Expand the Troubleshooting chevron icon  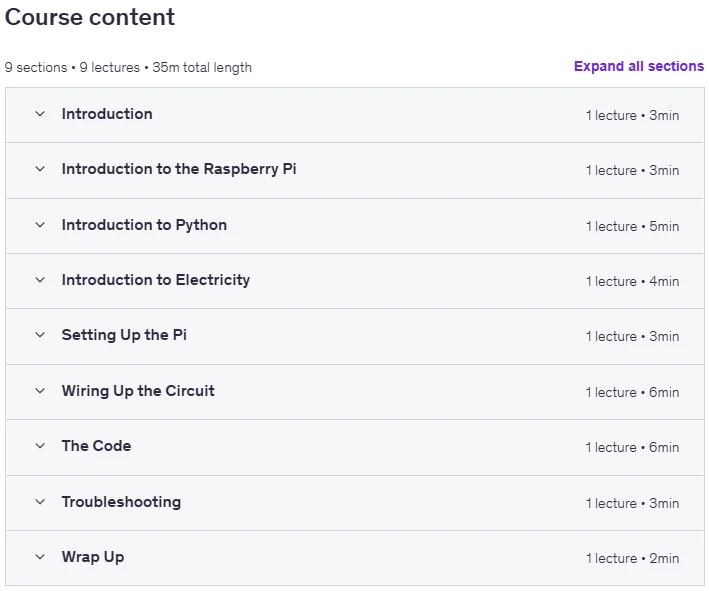tap(40, 502)
